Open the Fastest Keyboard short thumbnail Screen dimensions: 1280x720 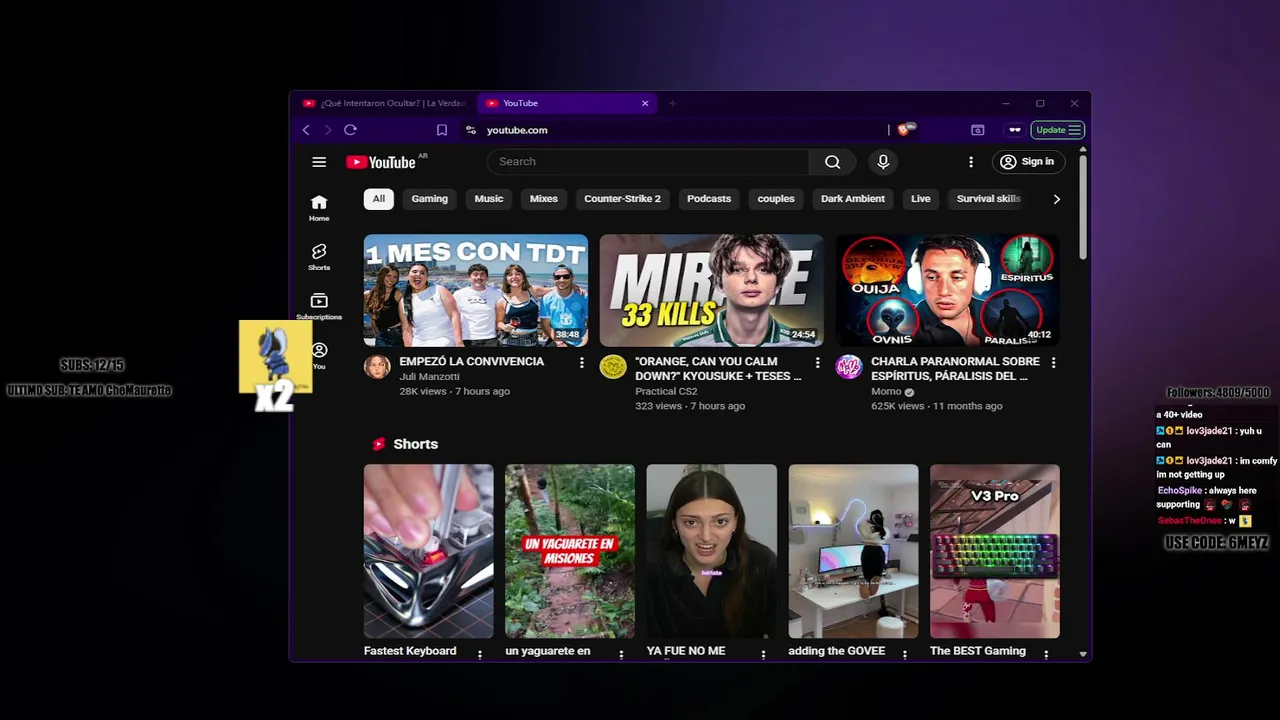click(x=429, y=551)
